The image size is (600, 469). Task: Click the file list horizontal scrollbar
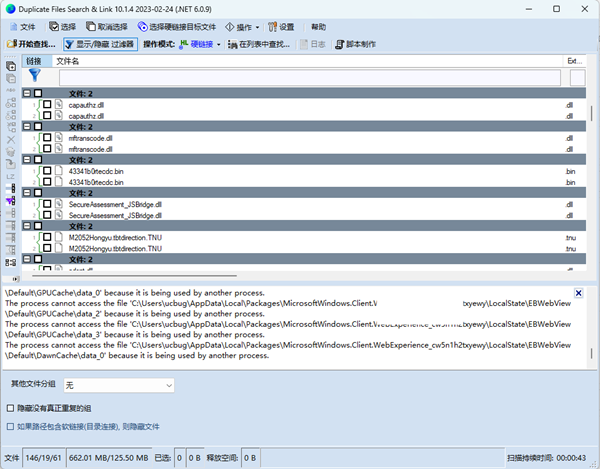pos(134,275)
